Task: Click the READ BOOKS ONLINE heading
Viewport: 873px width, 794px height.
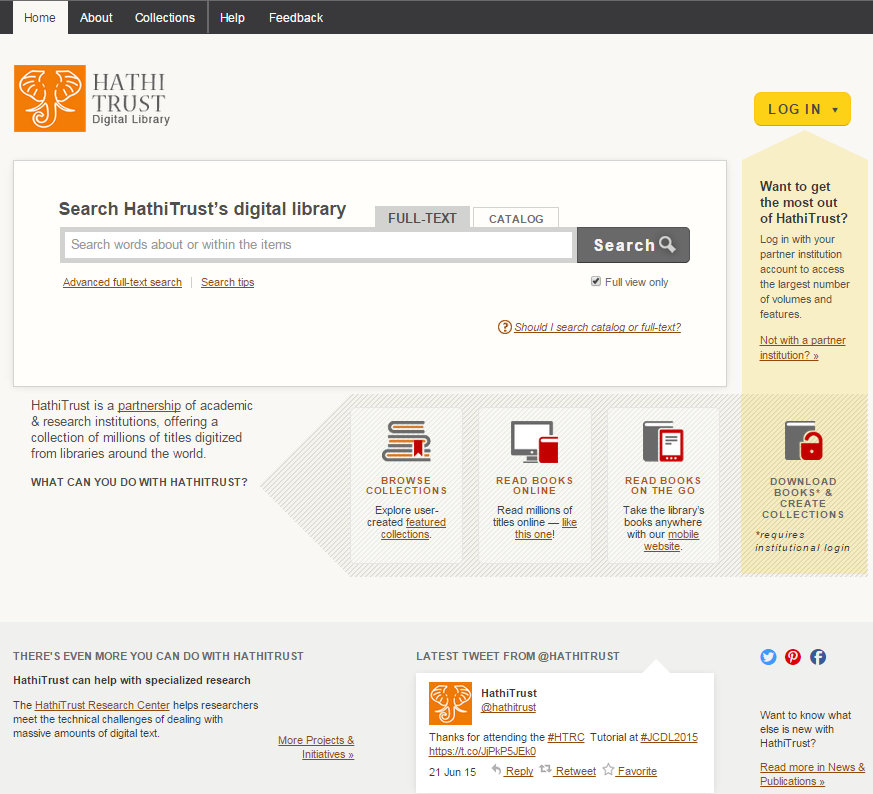Action: pyautogui.click(x=534, y=486)
